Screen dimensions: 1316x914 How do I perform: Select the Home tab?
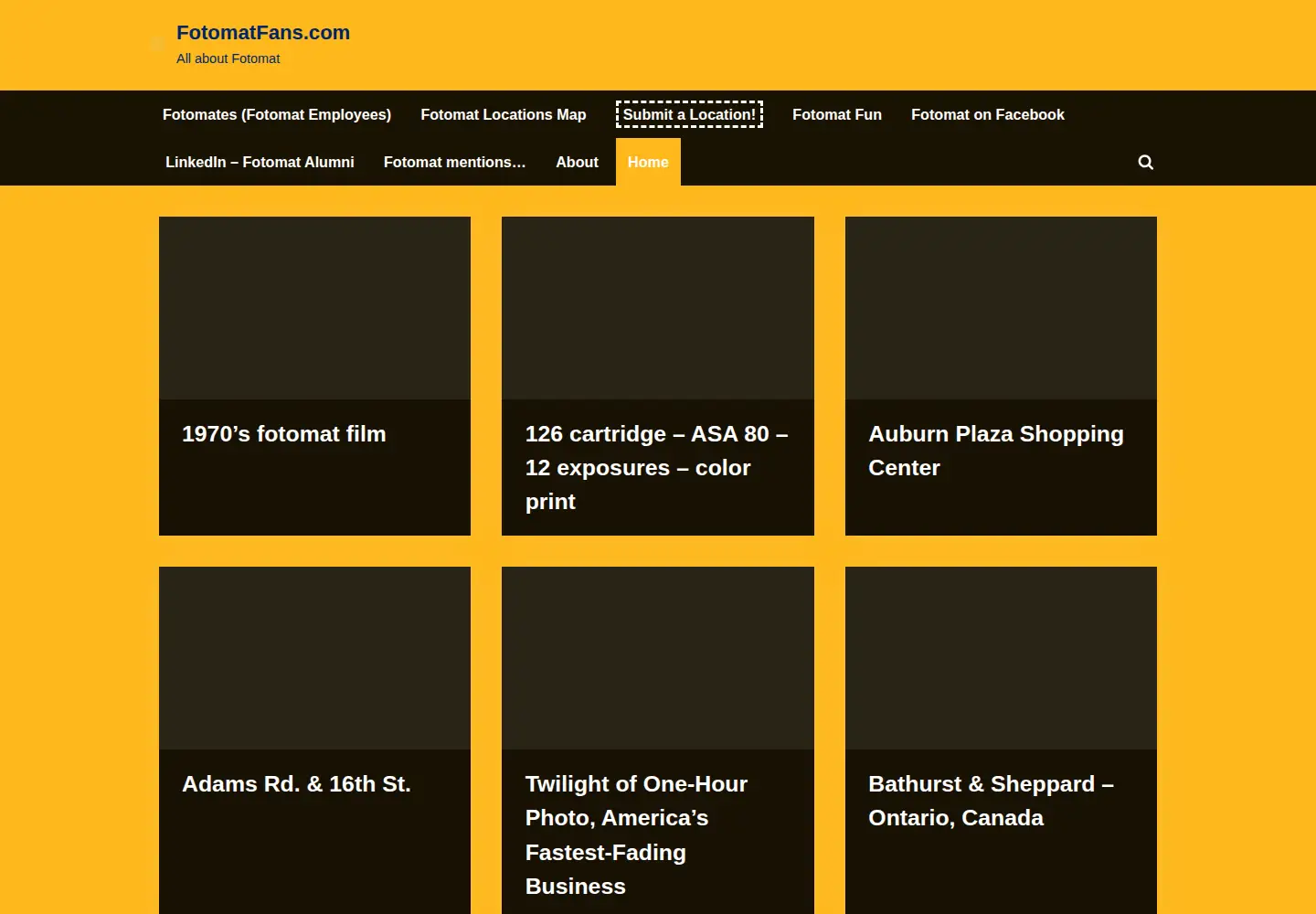648,162
